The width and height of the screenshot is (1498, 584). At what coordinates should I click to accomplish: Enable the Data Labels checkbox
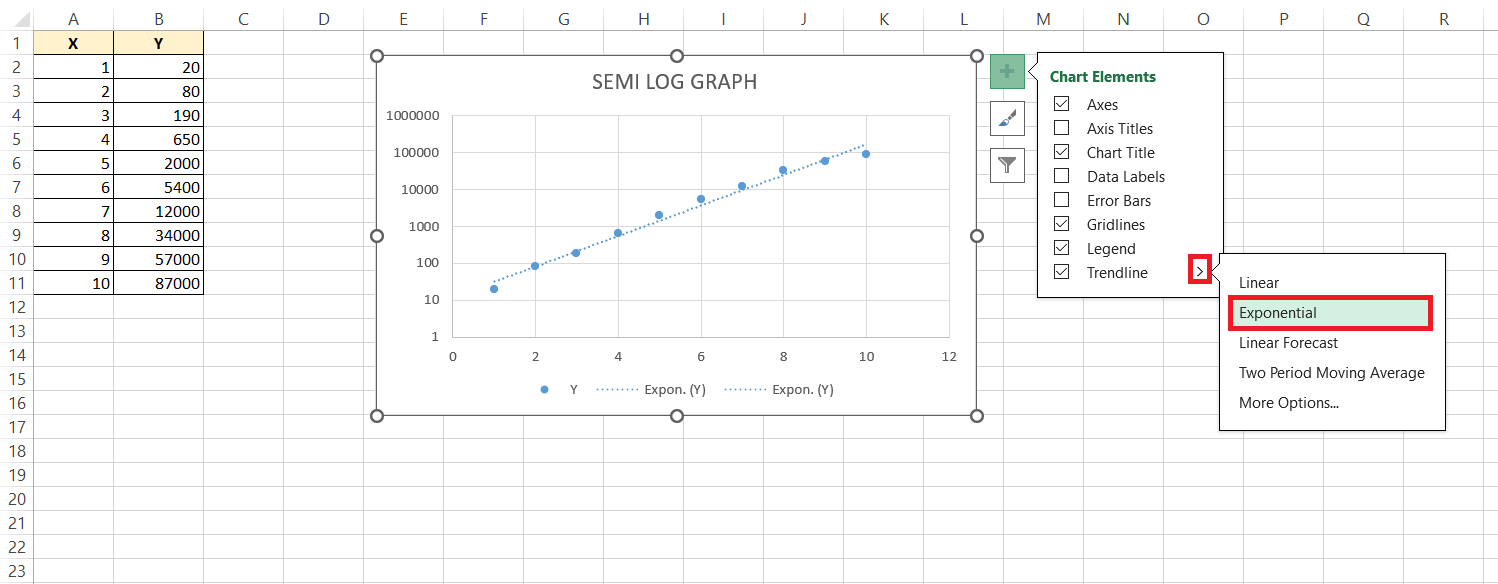click(x=1062, y=176)
